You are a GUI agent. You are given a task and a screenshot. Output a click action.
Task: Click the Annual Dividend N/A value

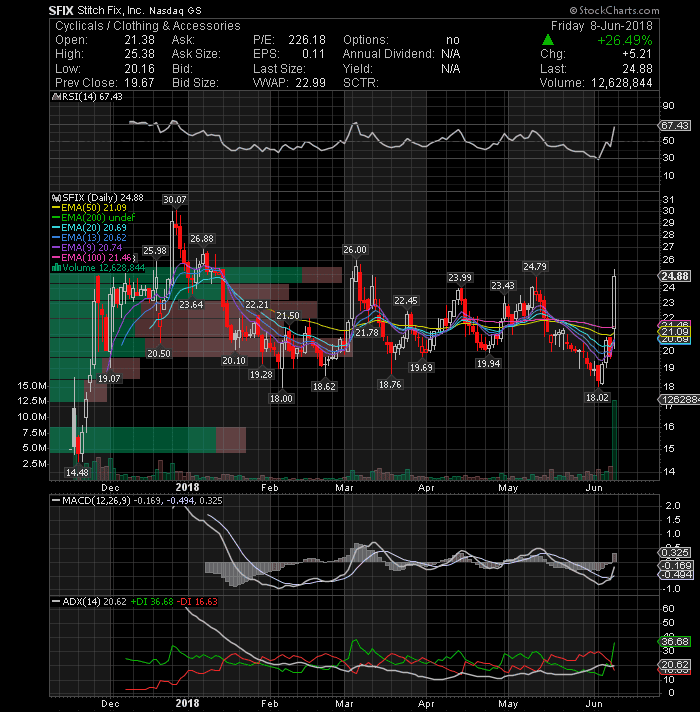pos(450,54)
